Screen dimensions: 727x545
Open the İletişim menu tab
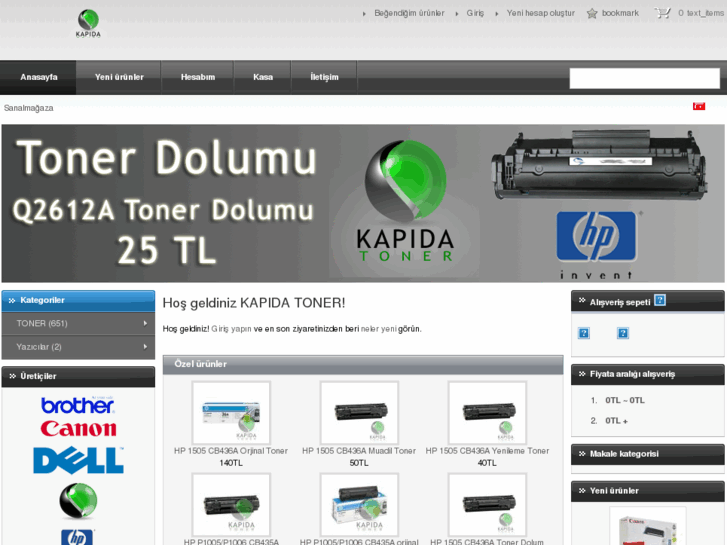[325, 77]
